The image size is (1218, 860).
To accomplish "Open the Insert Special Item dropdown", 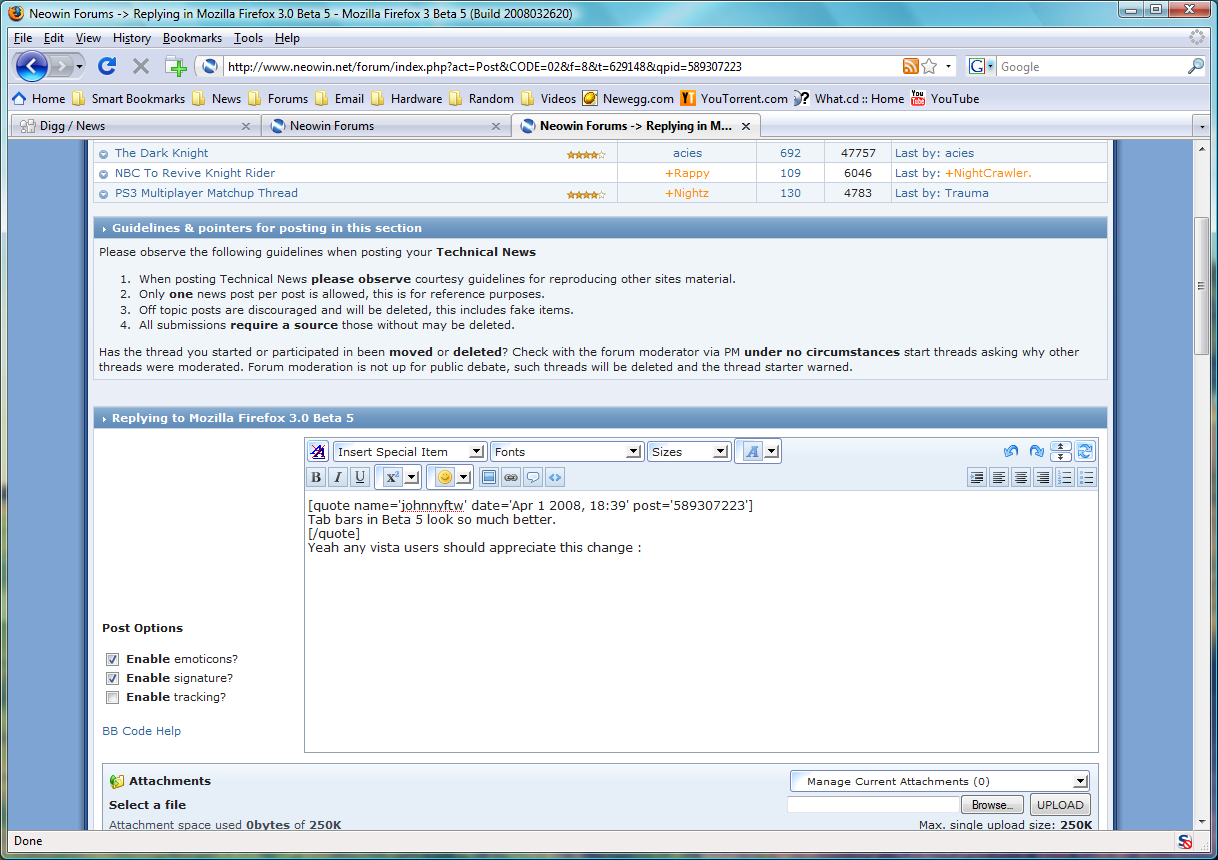I will pos(409,452).
